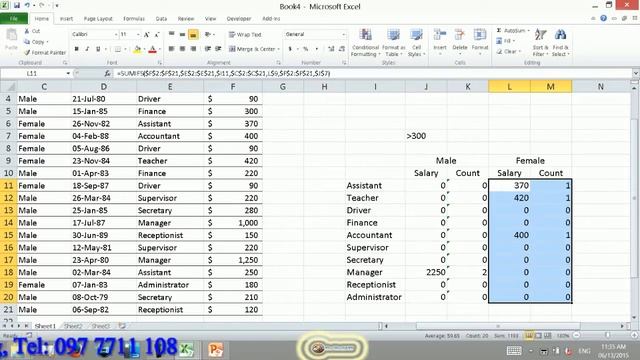The width and height of the screenshot is (640, 360).
Task: Open Microsoft Excel Help icon
Action: click(603, 18)
